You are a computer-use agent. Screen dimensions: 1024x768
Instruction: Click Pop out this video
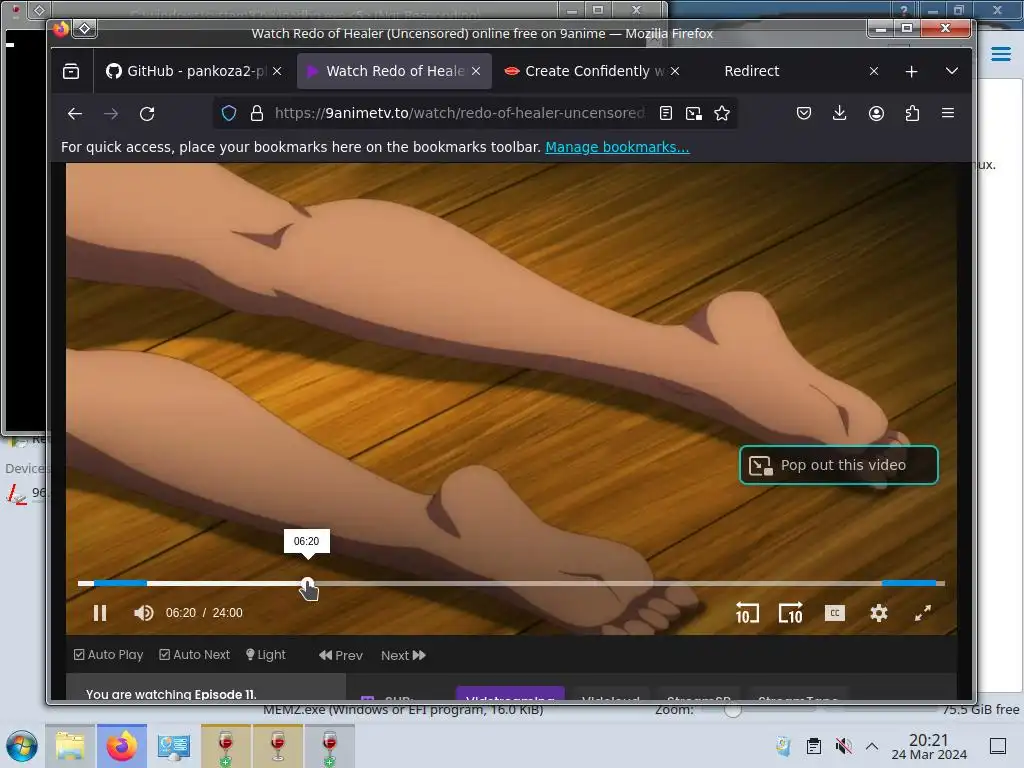pos(839,465)
